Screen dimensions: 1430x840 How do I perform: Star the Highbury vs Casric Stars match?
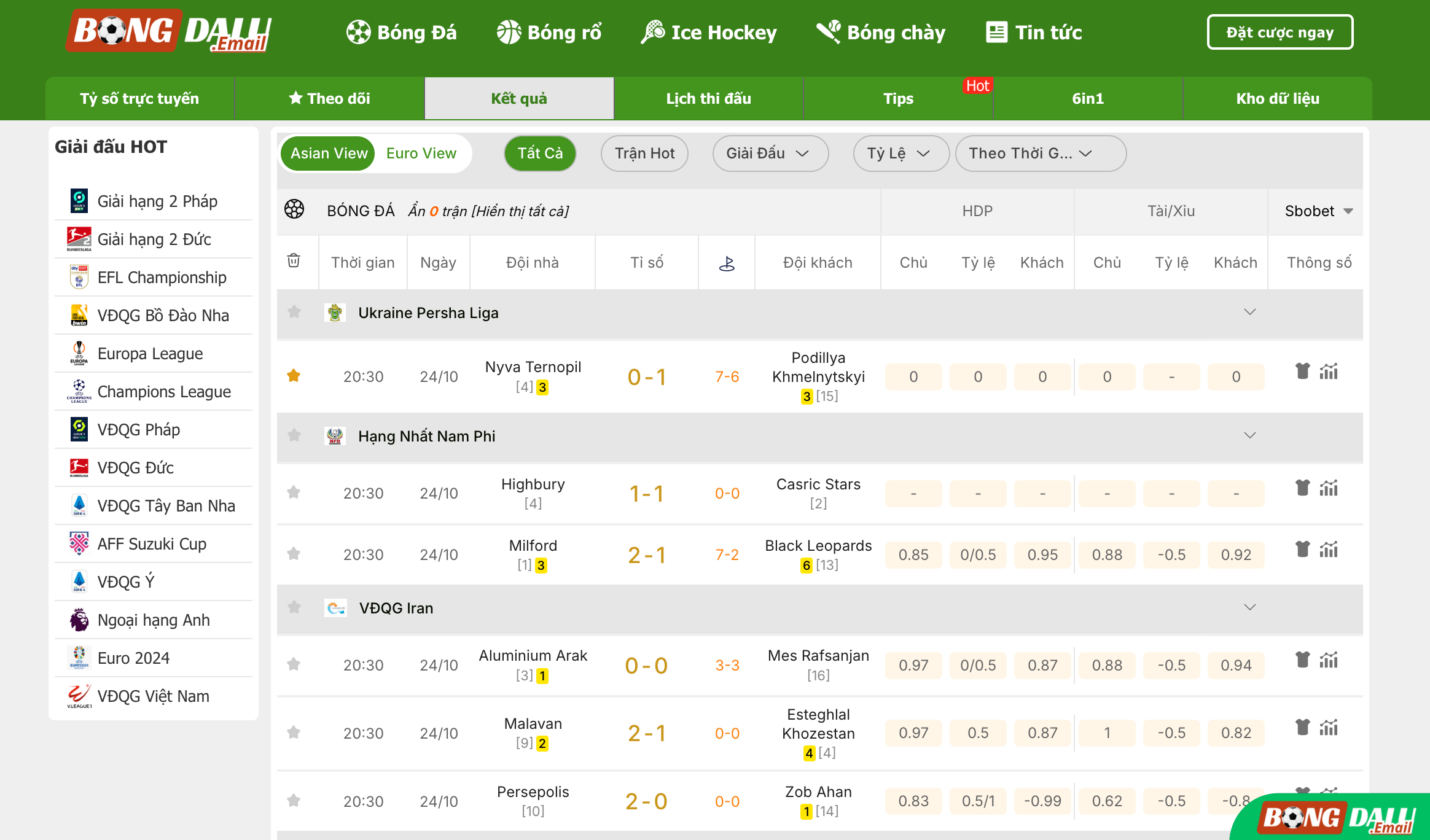294,492
